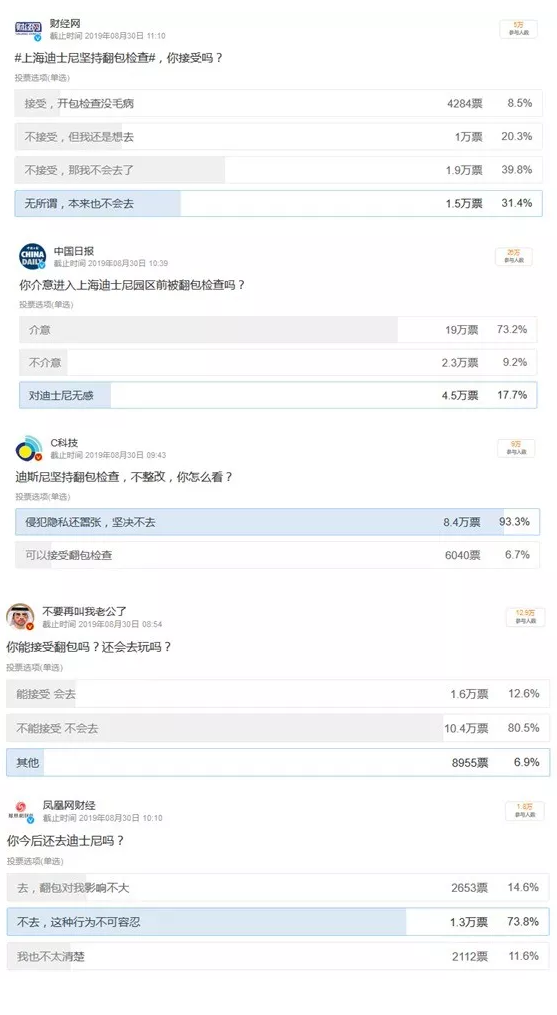This screenshot has width=557, height=1015.
Task: Select 其他 option in fourth poll
Action: click(278, 763)
